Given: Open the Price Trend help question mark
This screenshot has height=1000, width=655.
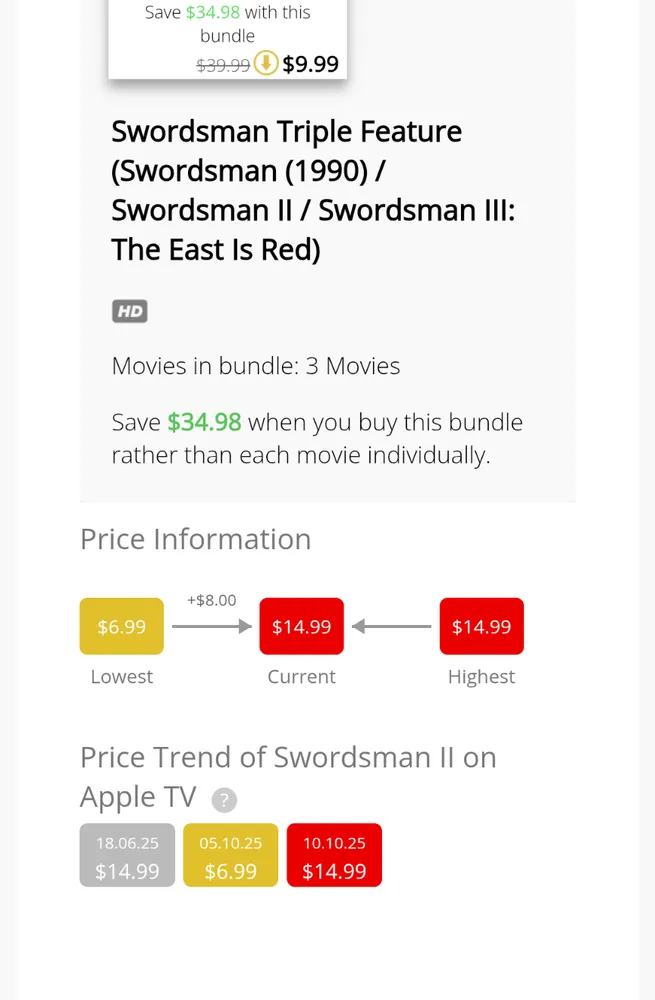Looking at the screenshot, I should click(226, 800).
